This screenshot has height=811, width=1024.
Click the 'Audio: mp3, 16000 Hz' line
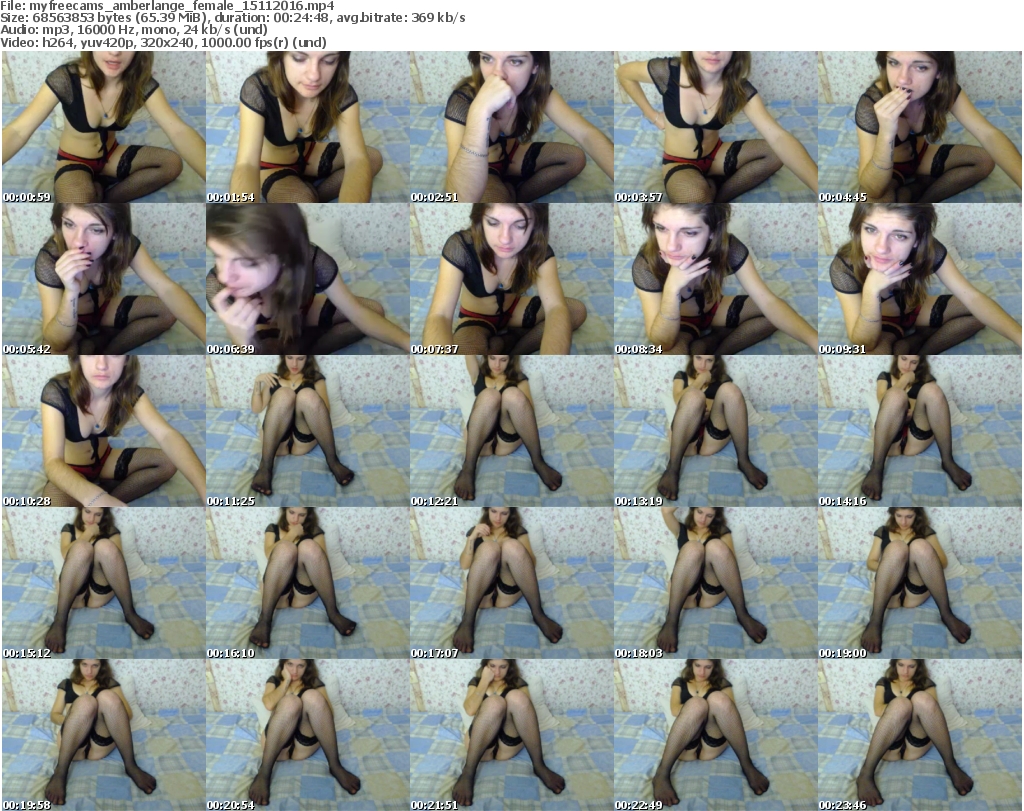pyautogui.click(x=134, y=30)
